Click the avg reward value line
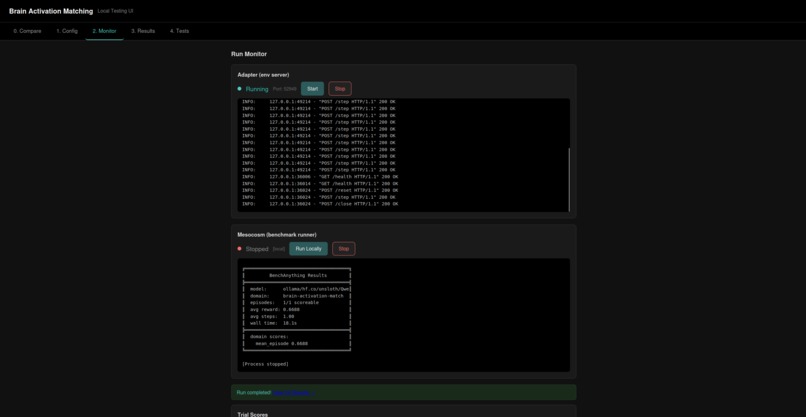This screenshot has width=806, height=417. (274, 310)
